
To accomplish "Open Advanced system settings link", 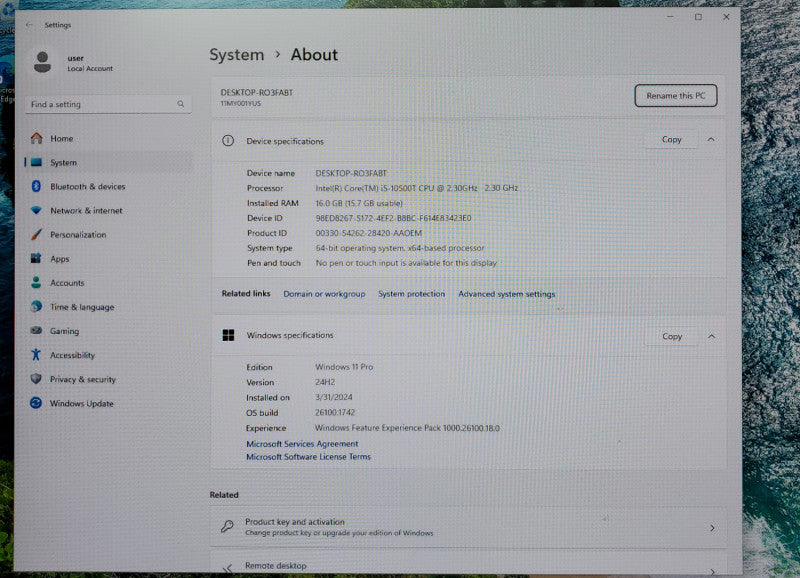I will pos(506,294).
